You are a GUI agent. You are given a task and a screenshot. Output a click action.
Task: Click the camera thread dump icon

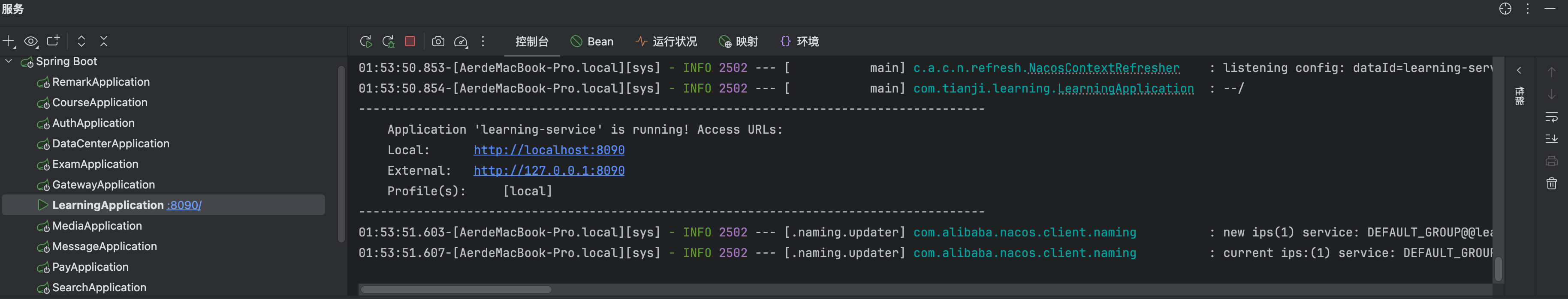438,41
